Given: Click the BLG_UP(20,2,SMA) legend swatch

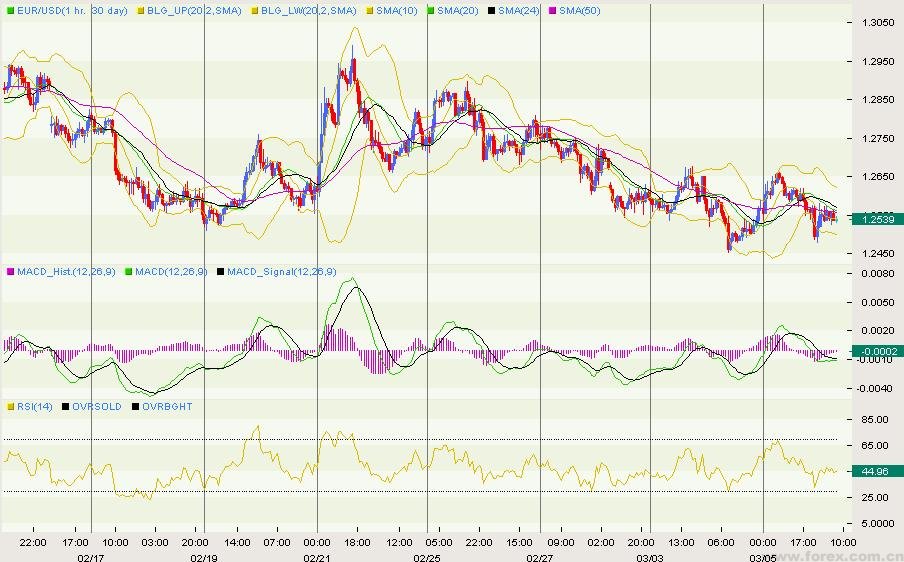Looking at the screenshot, I should click(x=140, y=10).
